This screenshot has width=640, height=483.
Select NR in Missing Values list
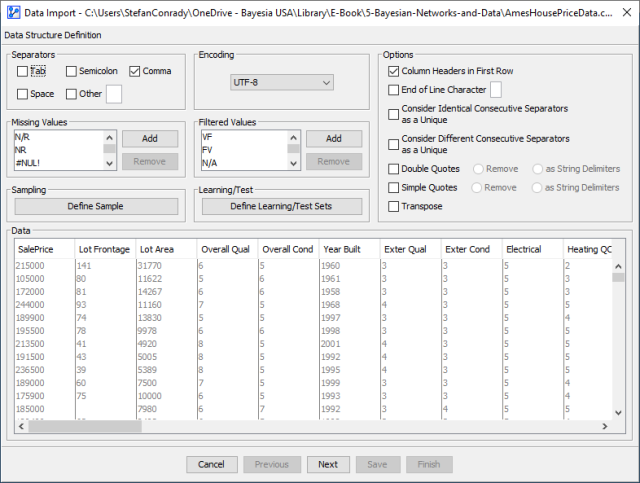point(58,150)
